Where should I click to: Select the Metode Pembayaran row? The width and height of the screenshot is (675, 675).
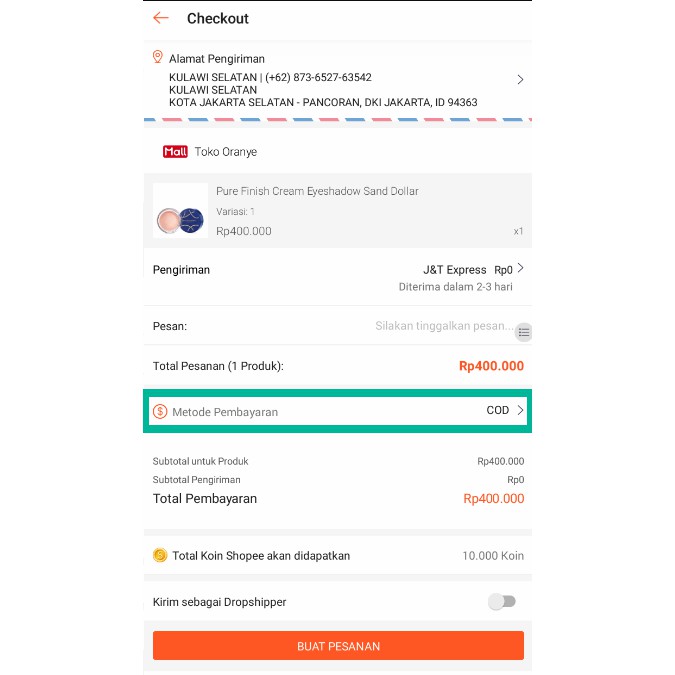tap(300, 411)
